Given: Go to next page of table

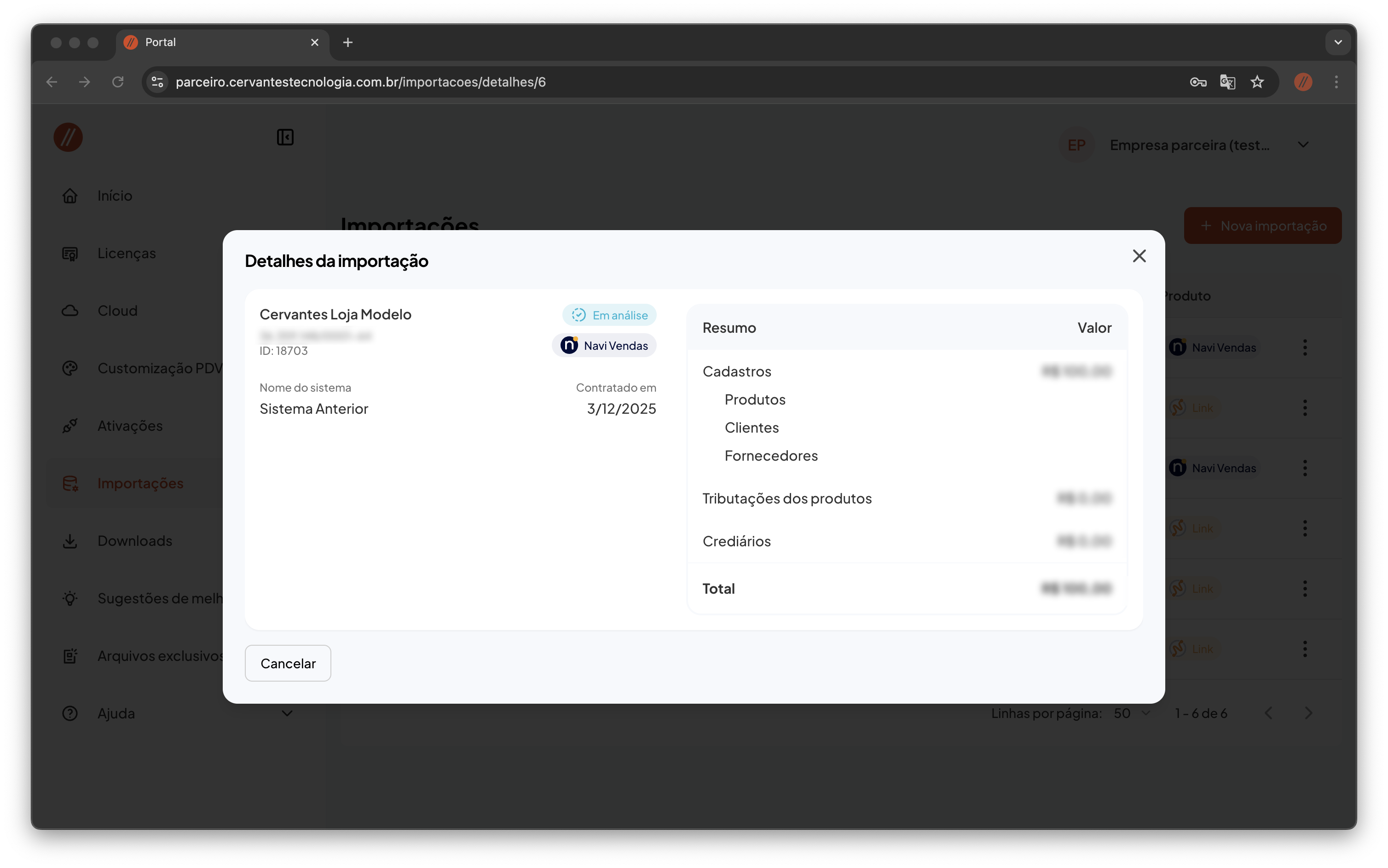Looking at the screenshot, I should point(1308,713).
